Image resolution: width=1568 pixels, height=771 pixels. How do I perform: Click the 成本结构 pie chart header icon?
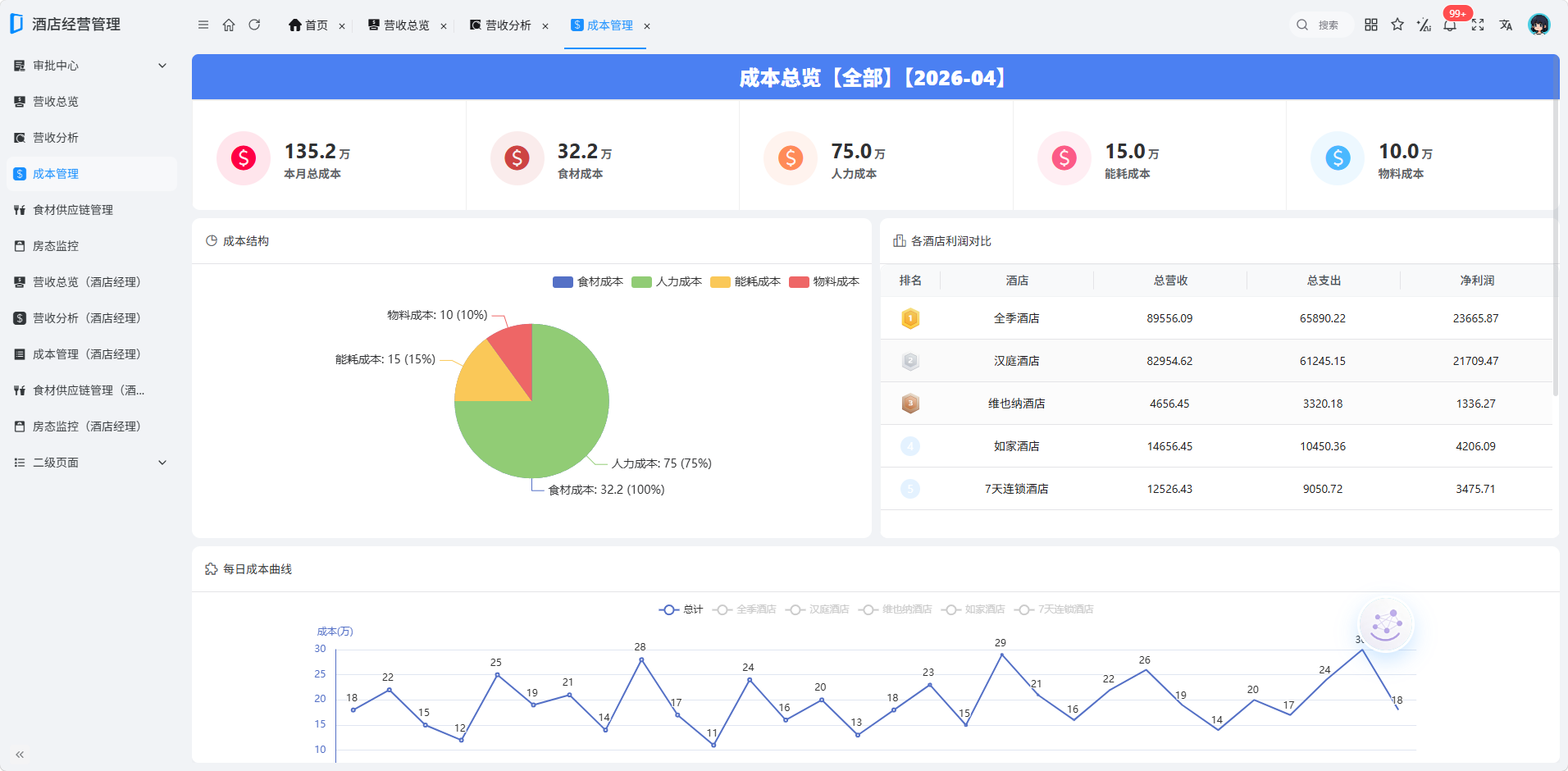tap(212, 241)
